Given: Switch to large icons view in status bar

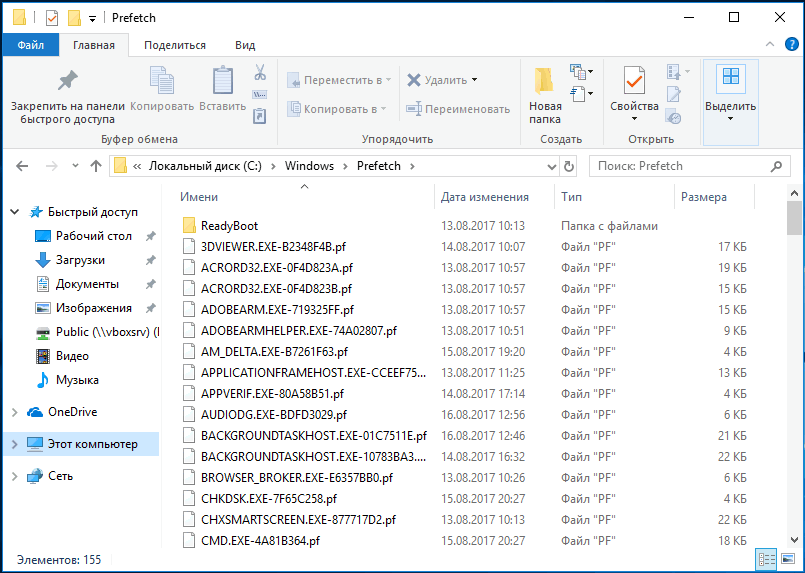Looking at the screenshot, I should click(787, 559).
